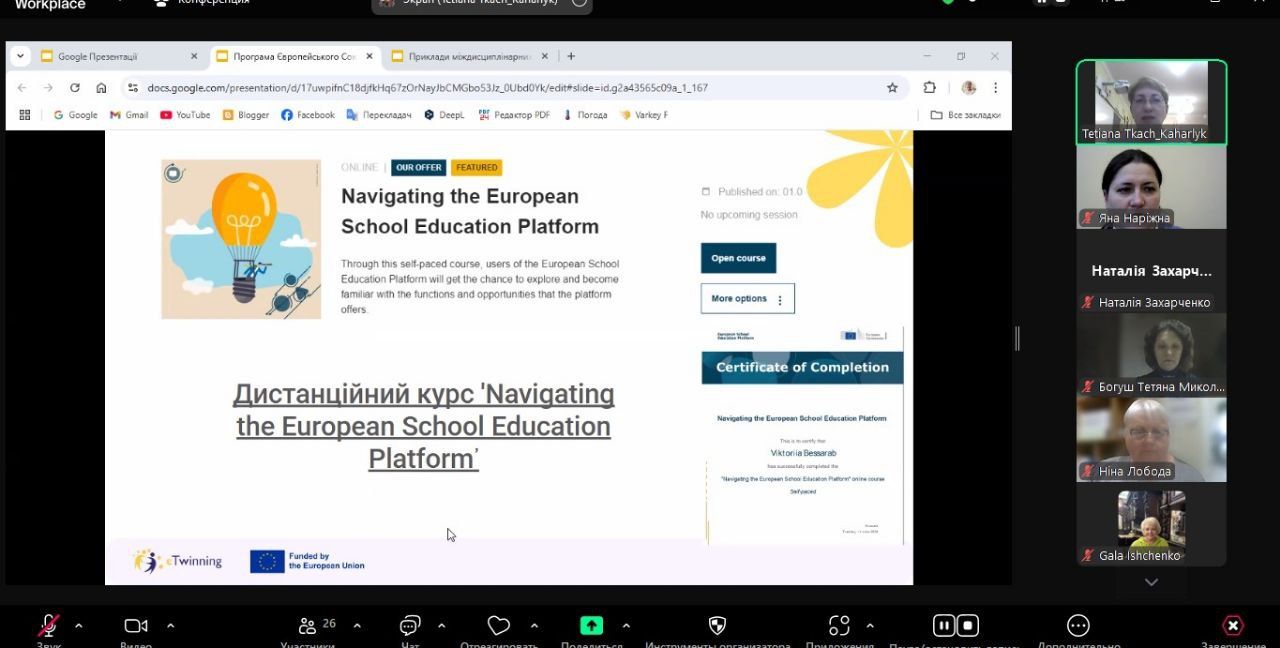Open the participants panel icon
Screen dimensions: 1280x648
308,626
